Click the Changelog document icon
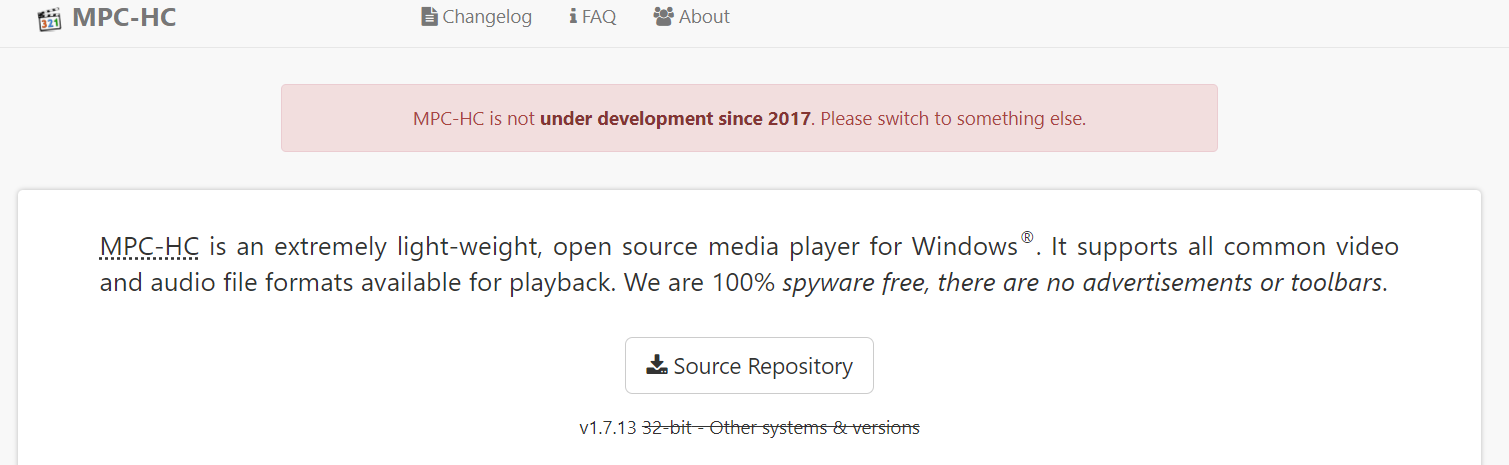Screen dimensions: 1509x465 pyautogui.click(x=429, y=17)
